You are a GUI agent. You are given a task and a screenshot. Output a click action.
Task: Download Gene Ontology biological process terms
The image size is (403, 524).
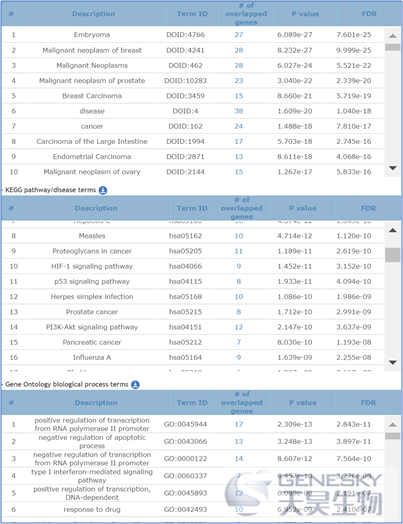pyautogui.click(x=135, y=385)
